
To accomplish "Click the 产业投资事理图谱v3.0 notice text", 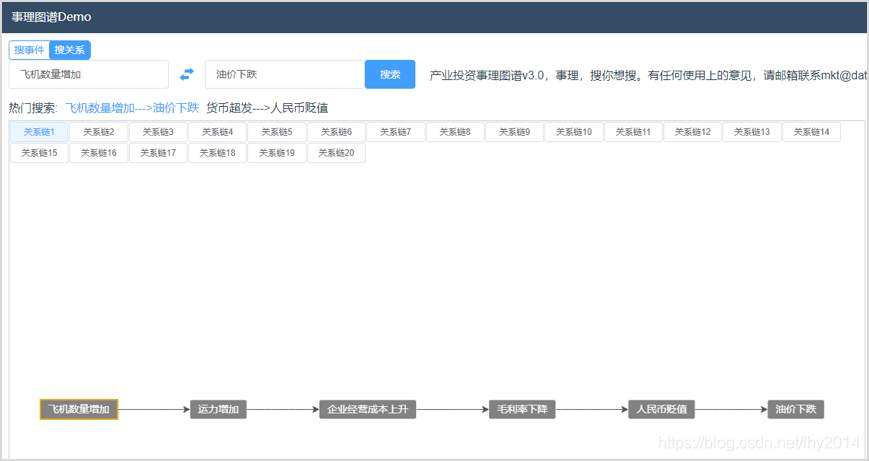I will (647, 75).
